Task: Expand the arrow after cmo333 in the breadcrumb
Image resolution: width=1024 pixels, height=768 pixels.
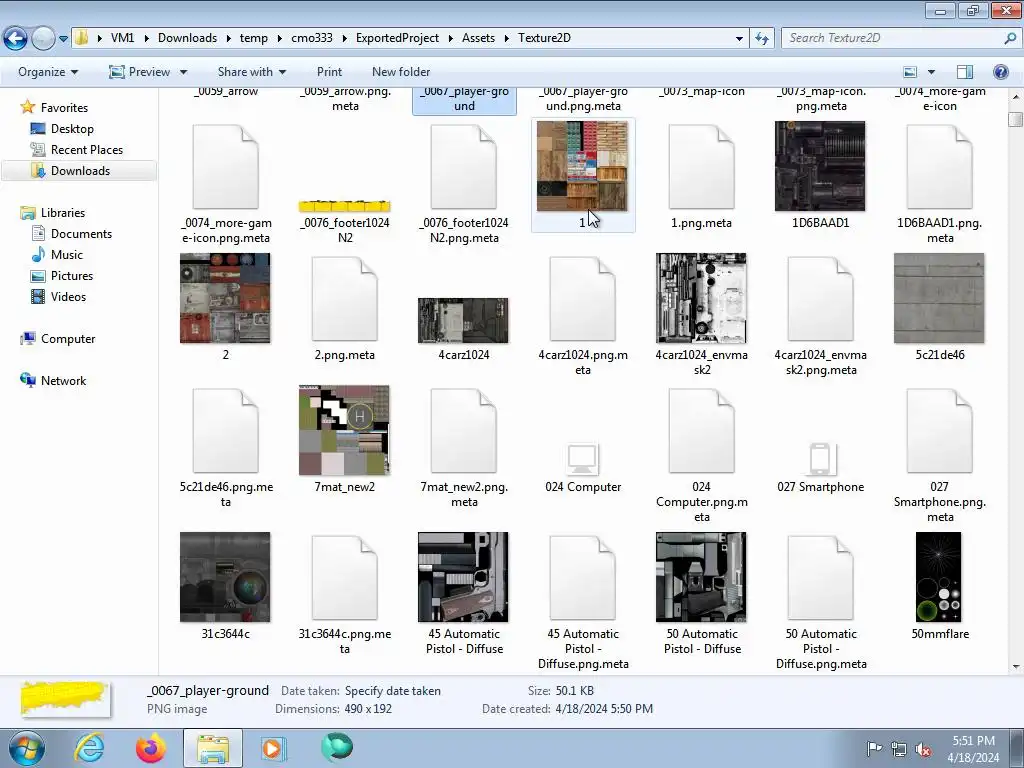Action: 344,39
